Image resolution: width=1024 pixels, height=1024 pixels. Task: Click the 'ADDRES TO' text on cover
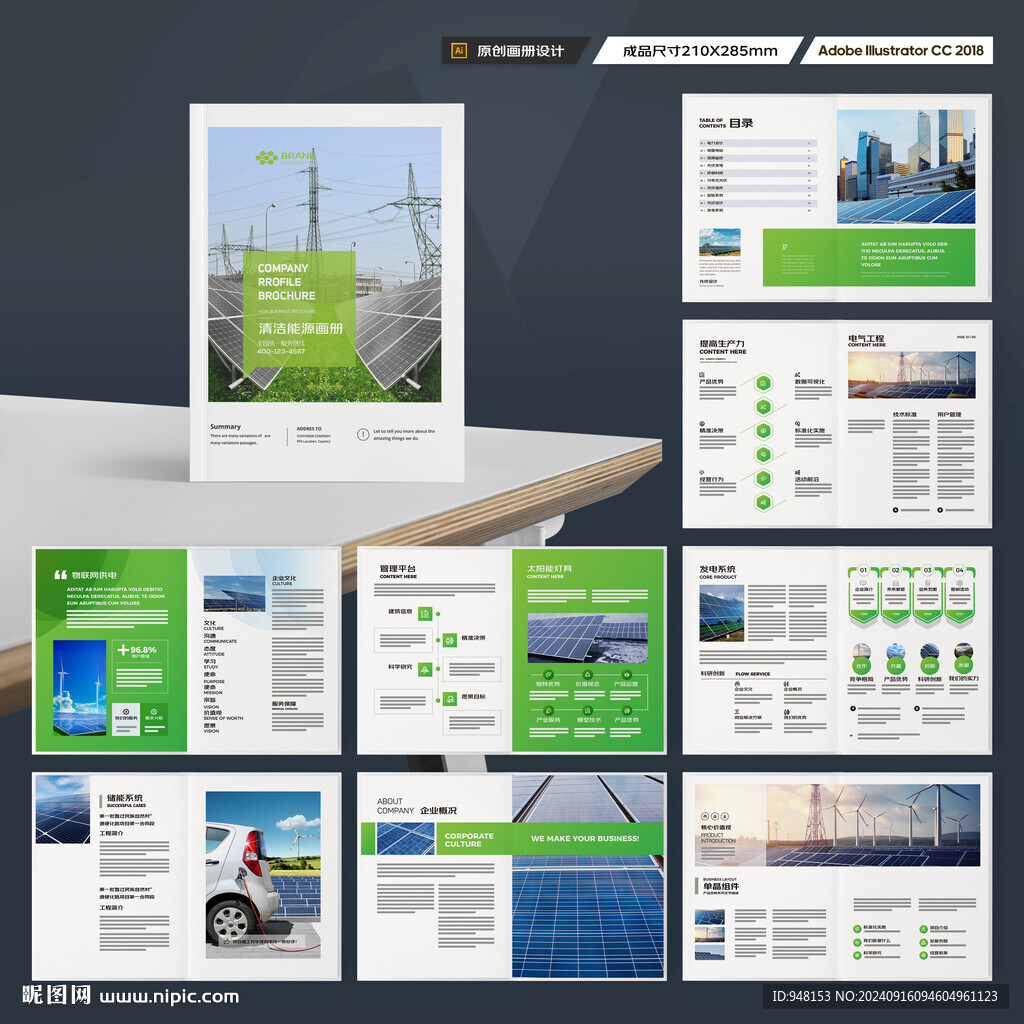[x=309, y=429]
